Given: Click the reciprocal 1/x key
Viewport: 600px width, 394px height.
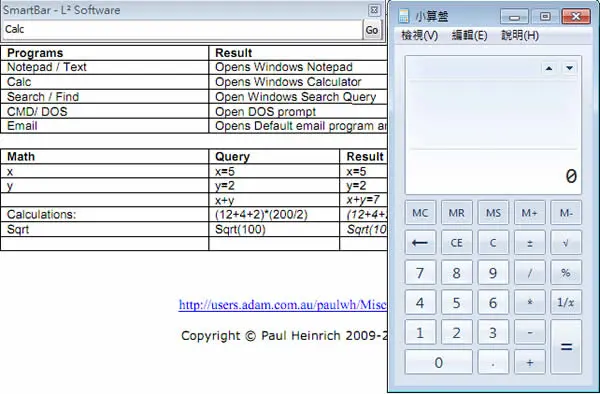Looking at the screenshot, I should (566, 302).
